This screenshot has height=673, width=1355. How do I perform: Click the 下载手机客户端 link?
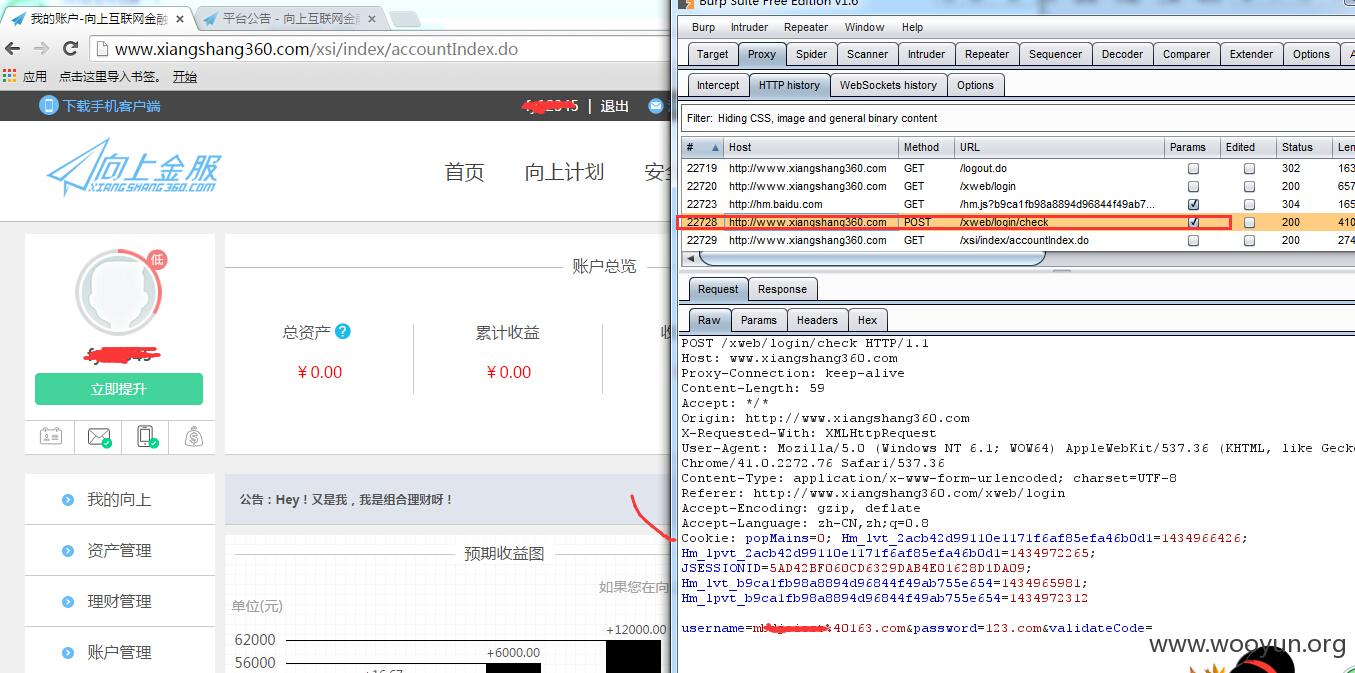[111, 106]
